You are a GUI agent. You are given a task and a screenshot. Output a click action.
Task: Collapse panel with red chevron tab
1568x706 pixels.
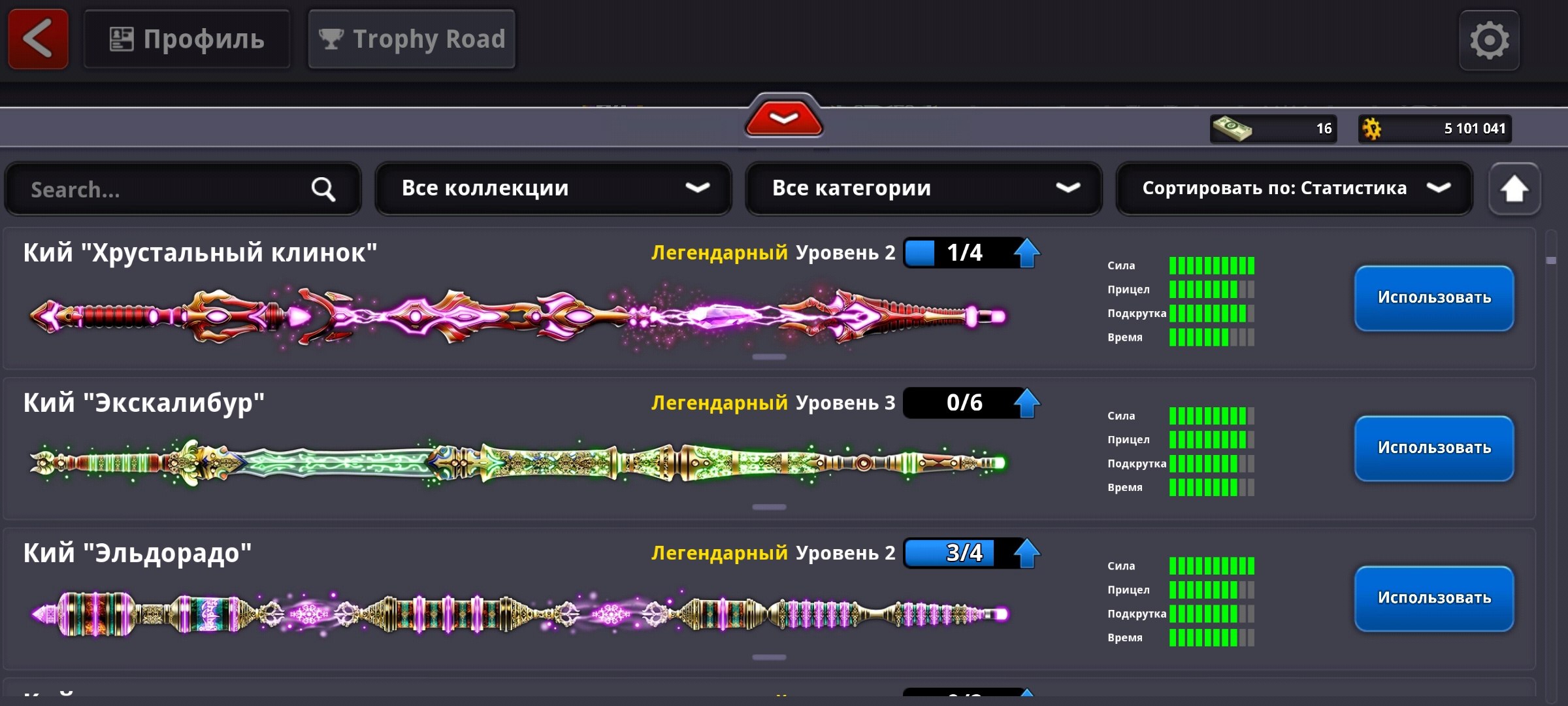(783, 118)
